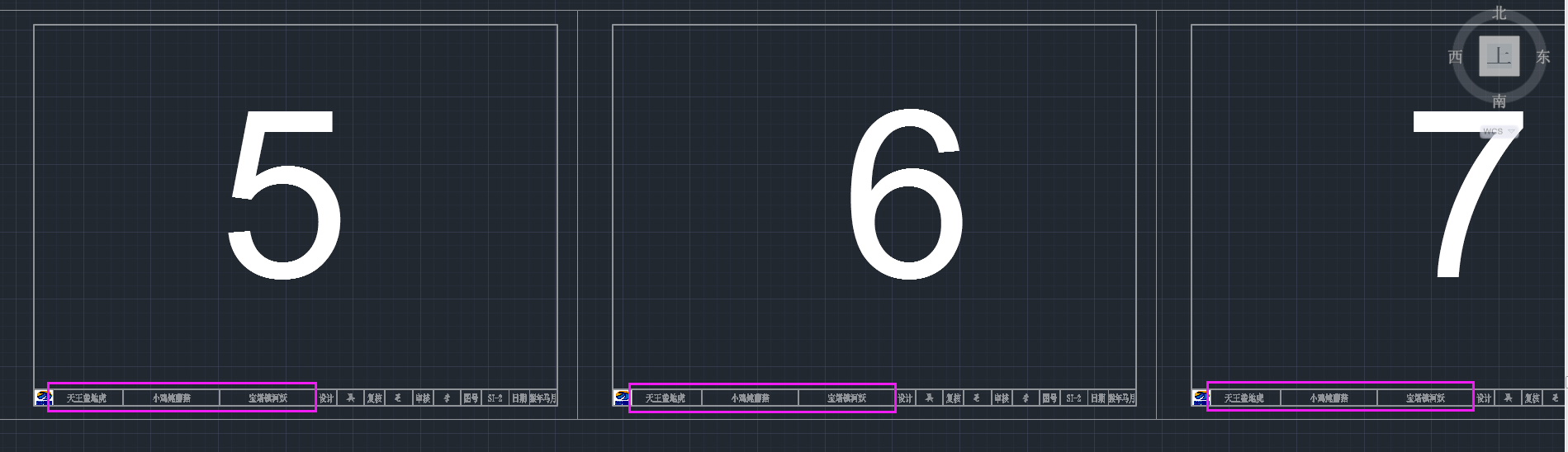The image size is (1568, 452).
Task: Click 复核 label in sheet 7 title block
Action: (1532, 398)
